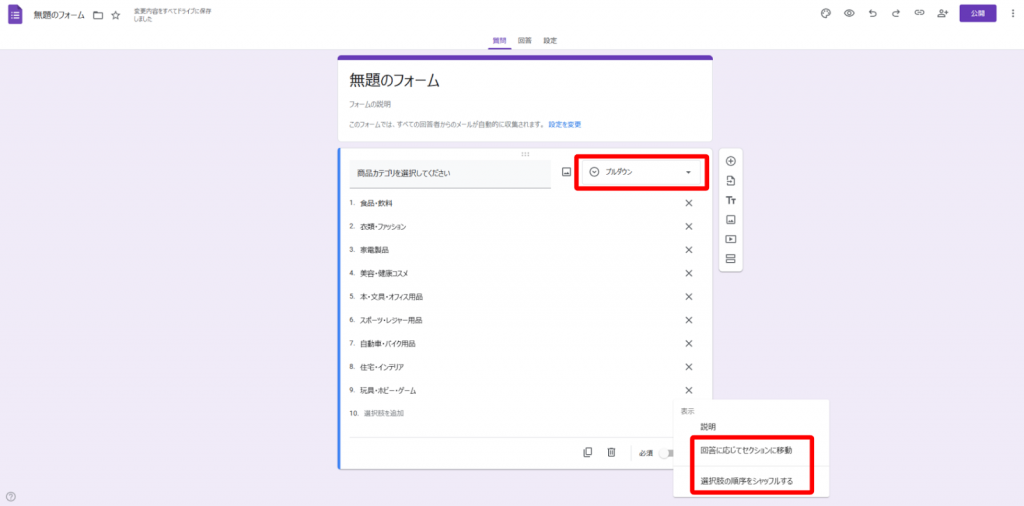Open the three-dot more menu at top right
Image resolution: width=1024 pixels, height=506 pixels.
pos(1013,14)
